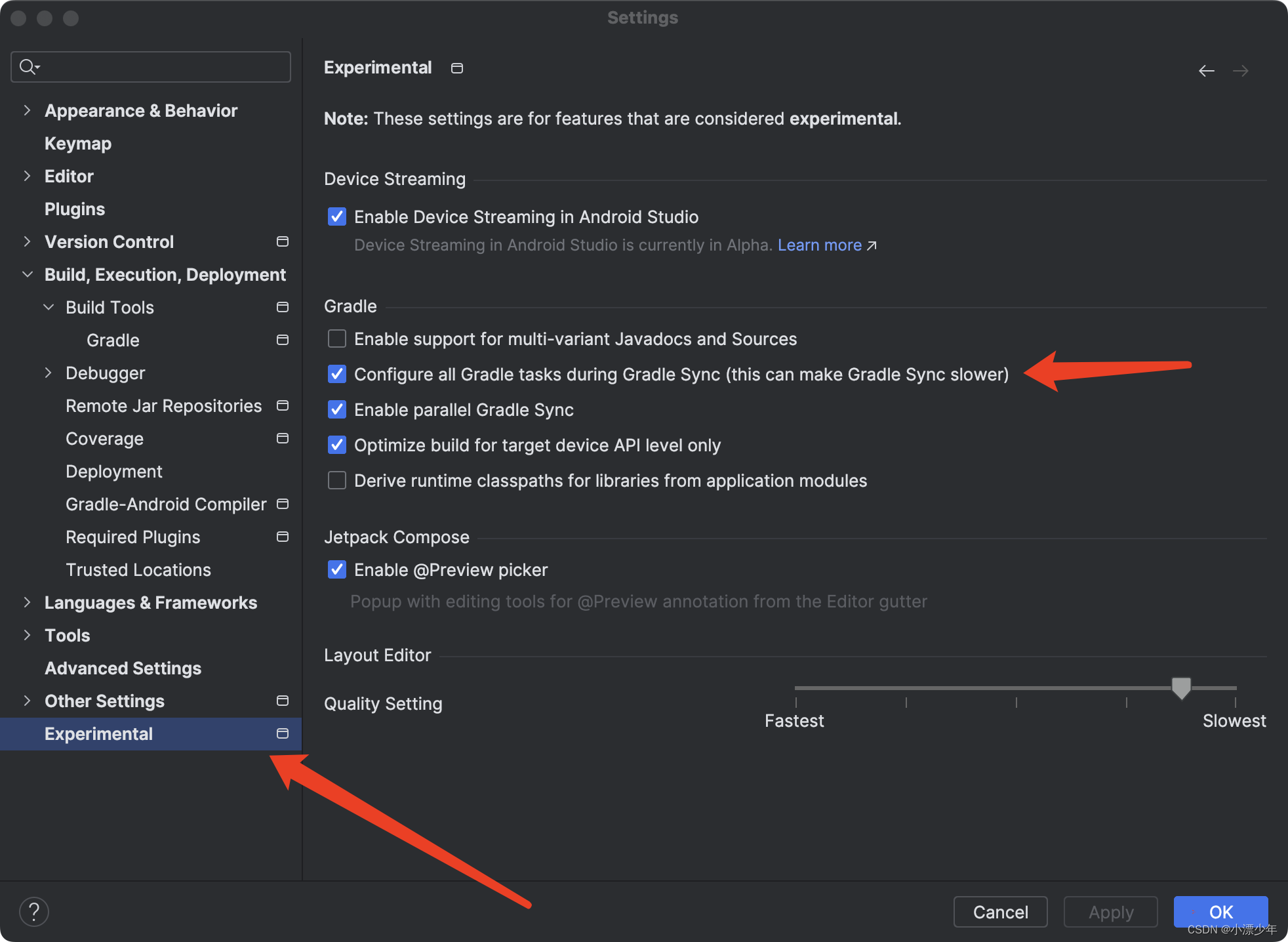Viewport: 1288px width, 942px height.
Task: Expand the Languages & Frameworks section
Action: click(27, 602)
